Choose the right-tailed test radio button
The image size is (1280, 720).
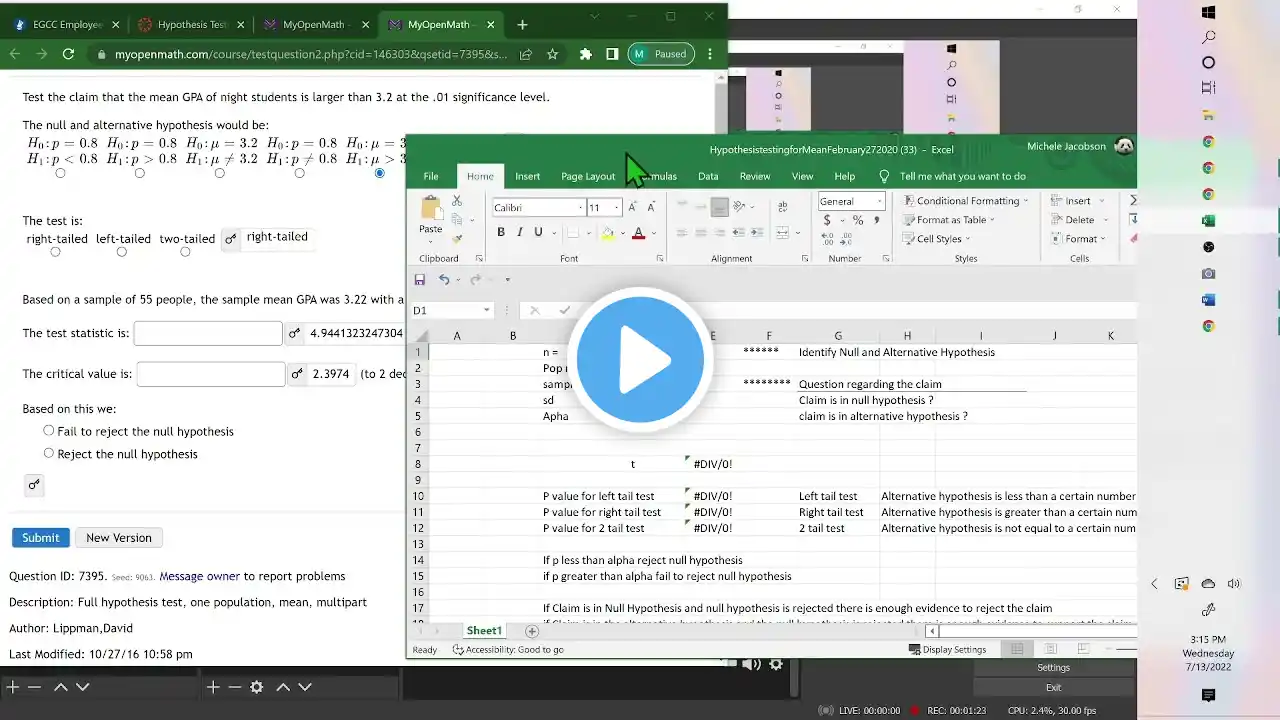[55, 252]
